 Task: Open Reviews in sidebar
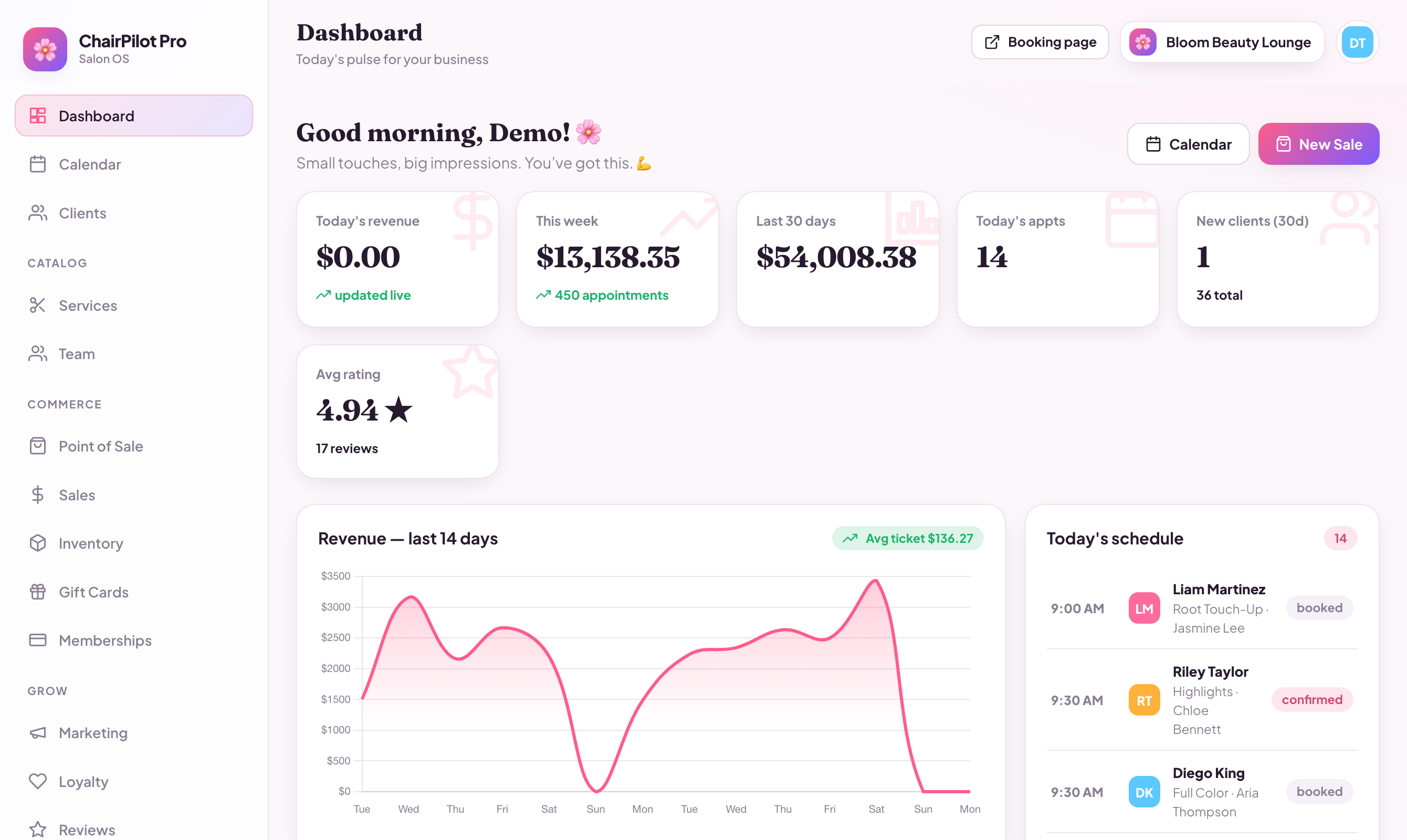tap(133, 829)
